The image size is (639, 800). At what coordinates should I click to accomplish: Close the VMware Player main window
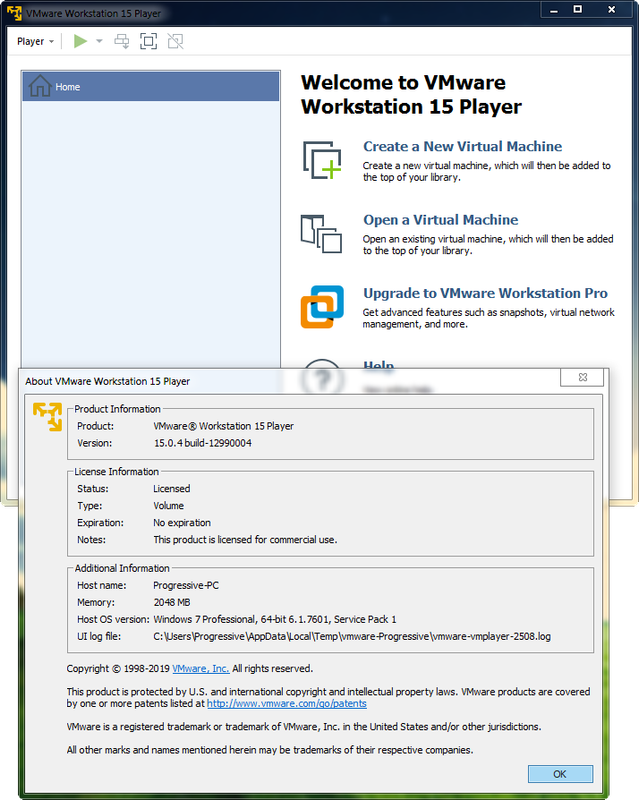(x=611, y=10)
